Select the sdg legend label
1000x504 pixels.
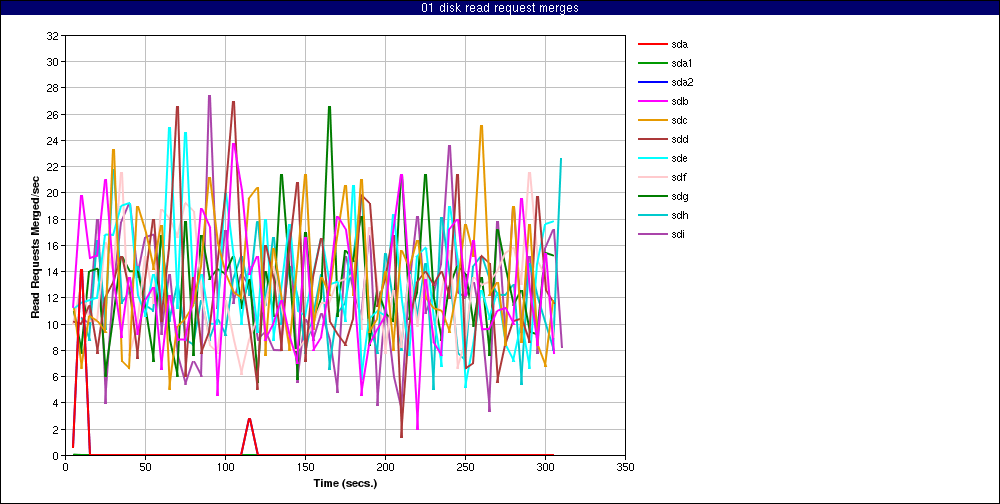(679, 196)
